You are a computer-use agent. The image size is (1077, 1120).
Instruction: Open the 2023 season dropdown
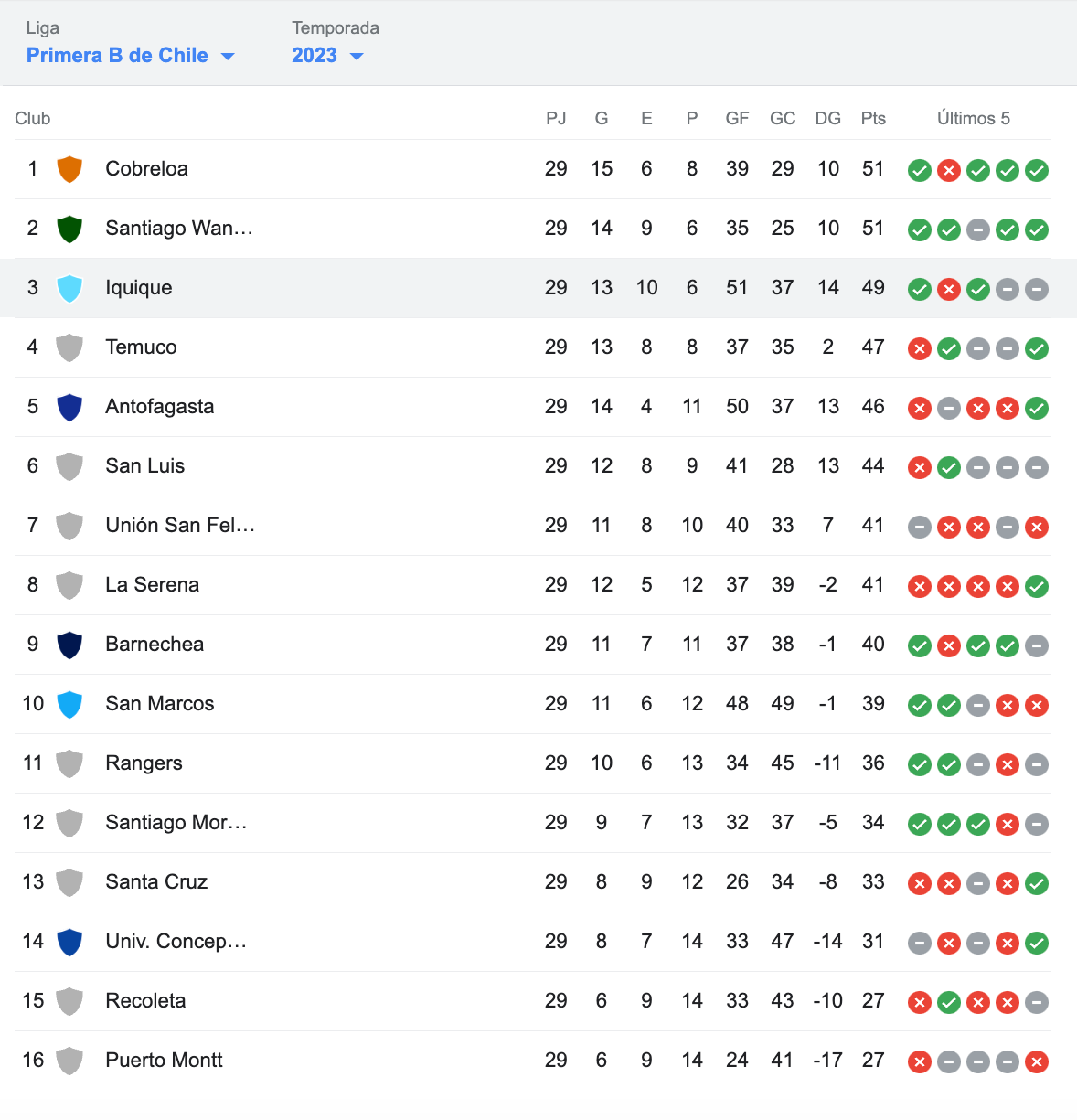327,55
